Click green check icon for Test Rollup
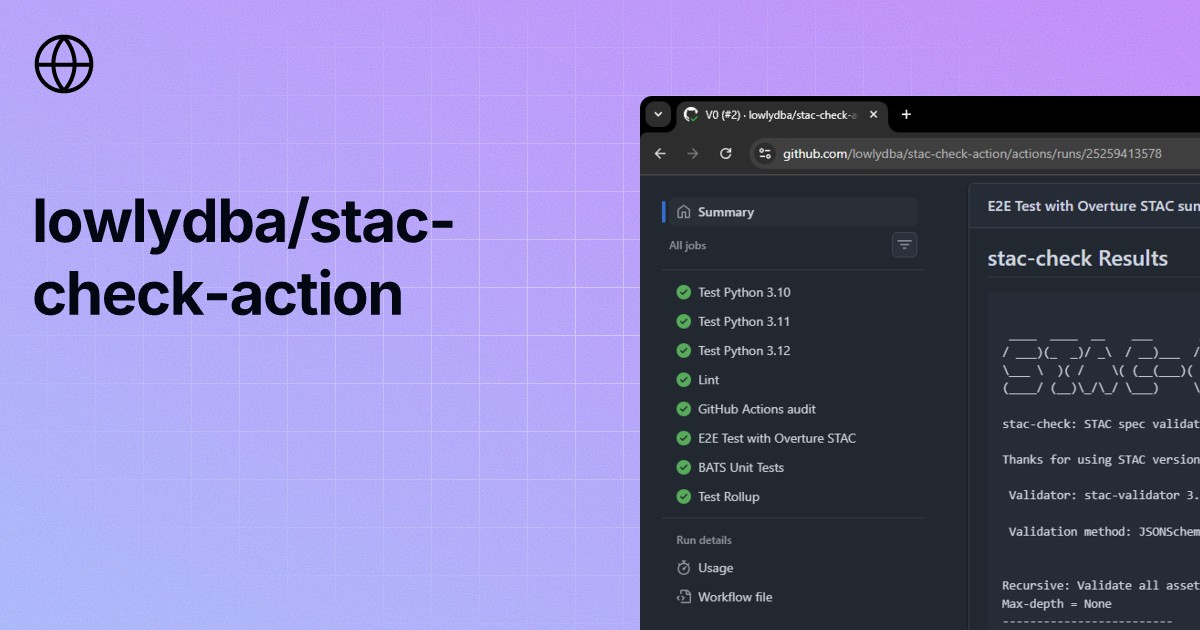Image resolution: width=1200 pixels, height=630 pixels. pos(684,497)
